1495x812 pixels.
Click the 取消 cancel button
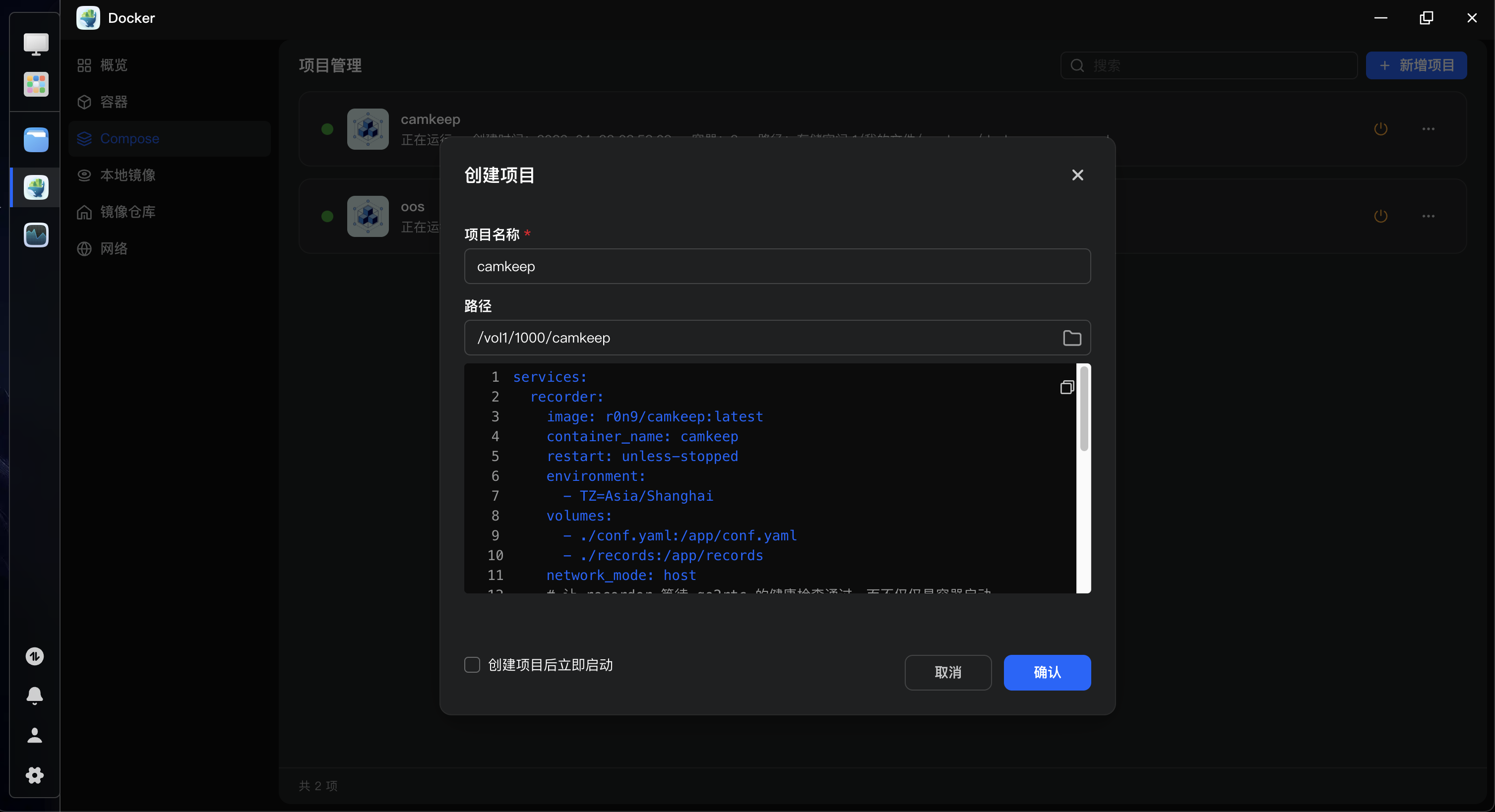(948, 672)
